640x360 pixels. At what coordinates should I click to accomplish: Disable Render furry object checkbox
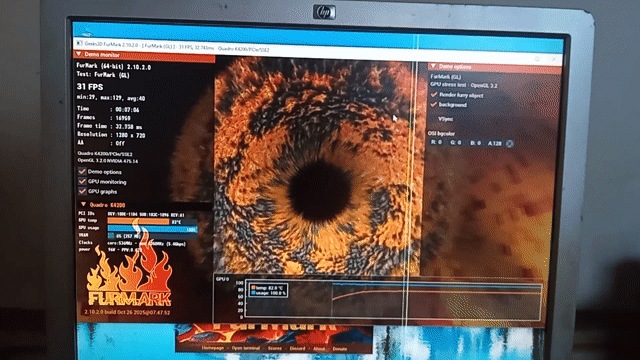434,95
